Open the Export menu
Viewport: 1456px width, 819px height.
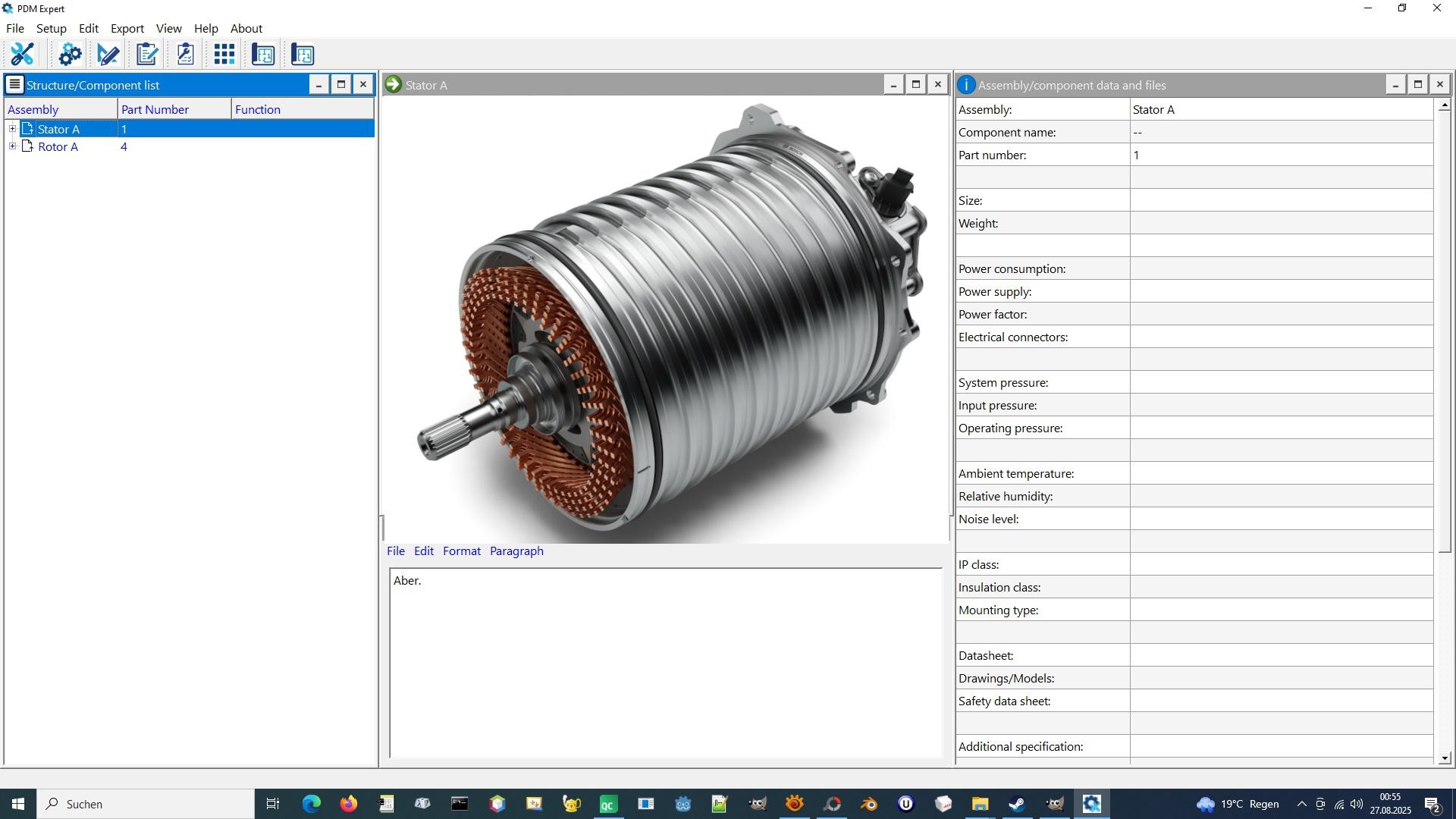pos(127,29)
